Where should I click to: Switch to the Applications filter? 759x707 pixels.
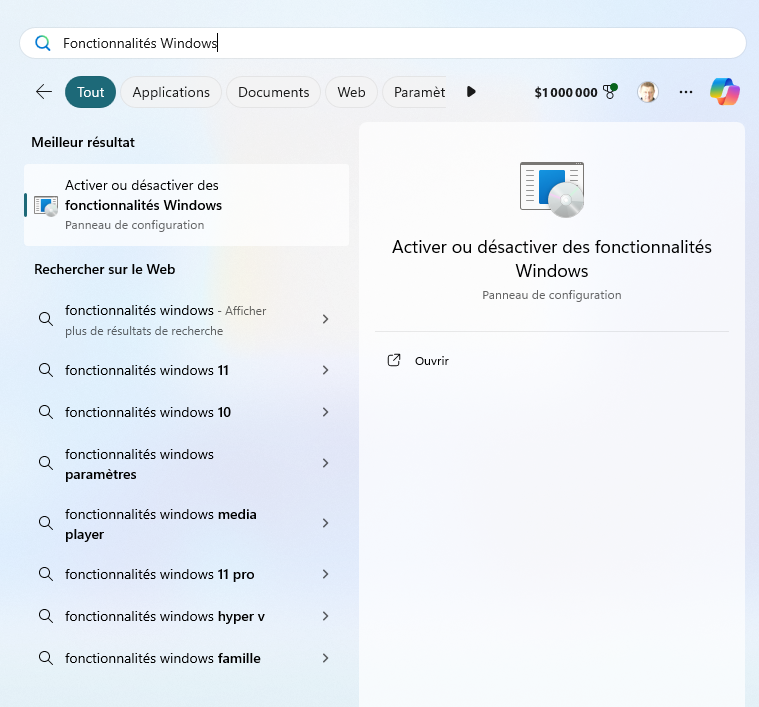coord(171,92)
